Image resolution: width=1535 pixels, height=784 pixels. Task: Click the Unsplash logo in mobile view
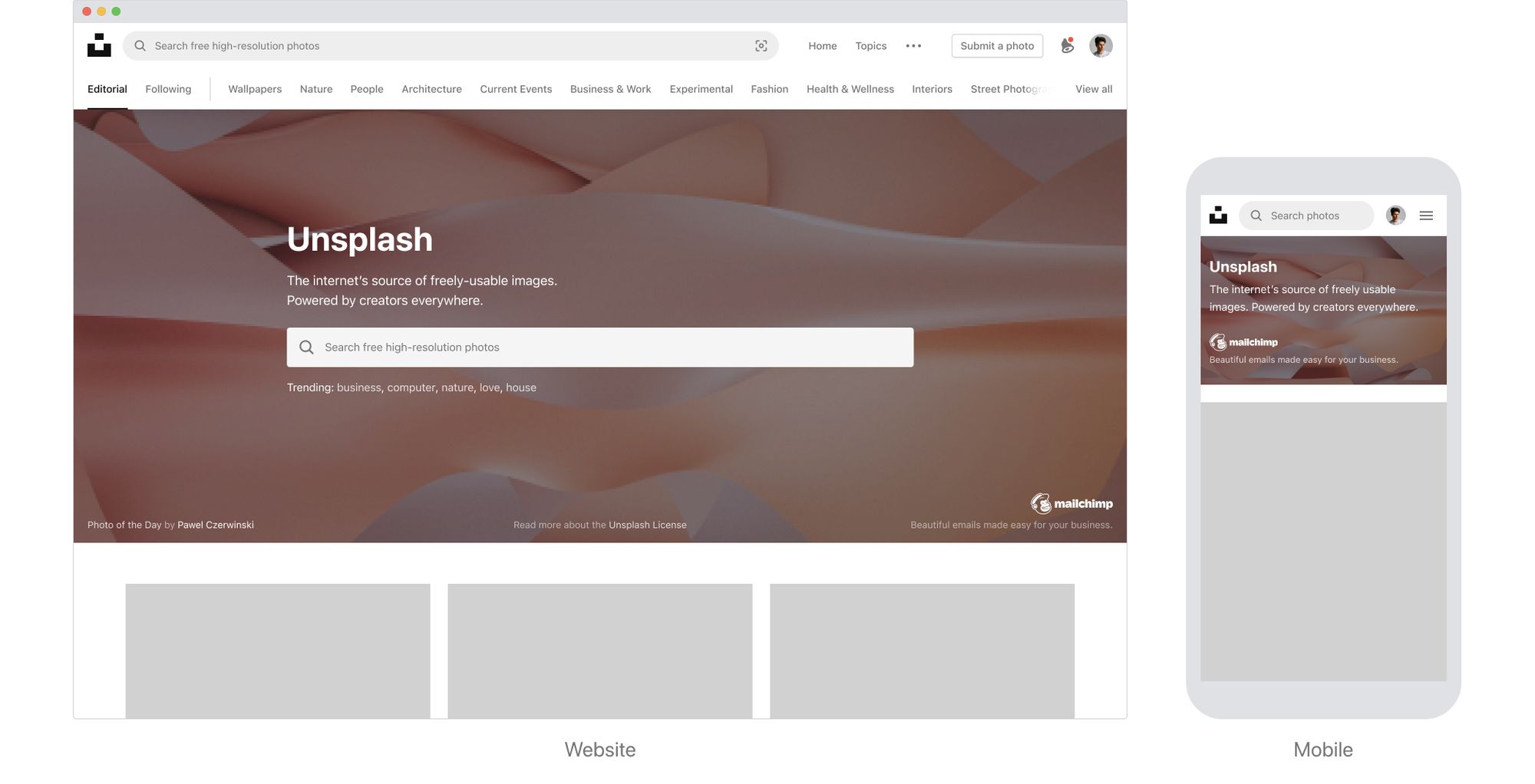(1218, 216)
